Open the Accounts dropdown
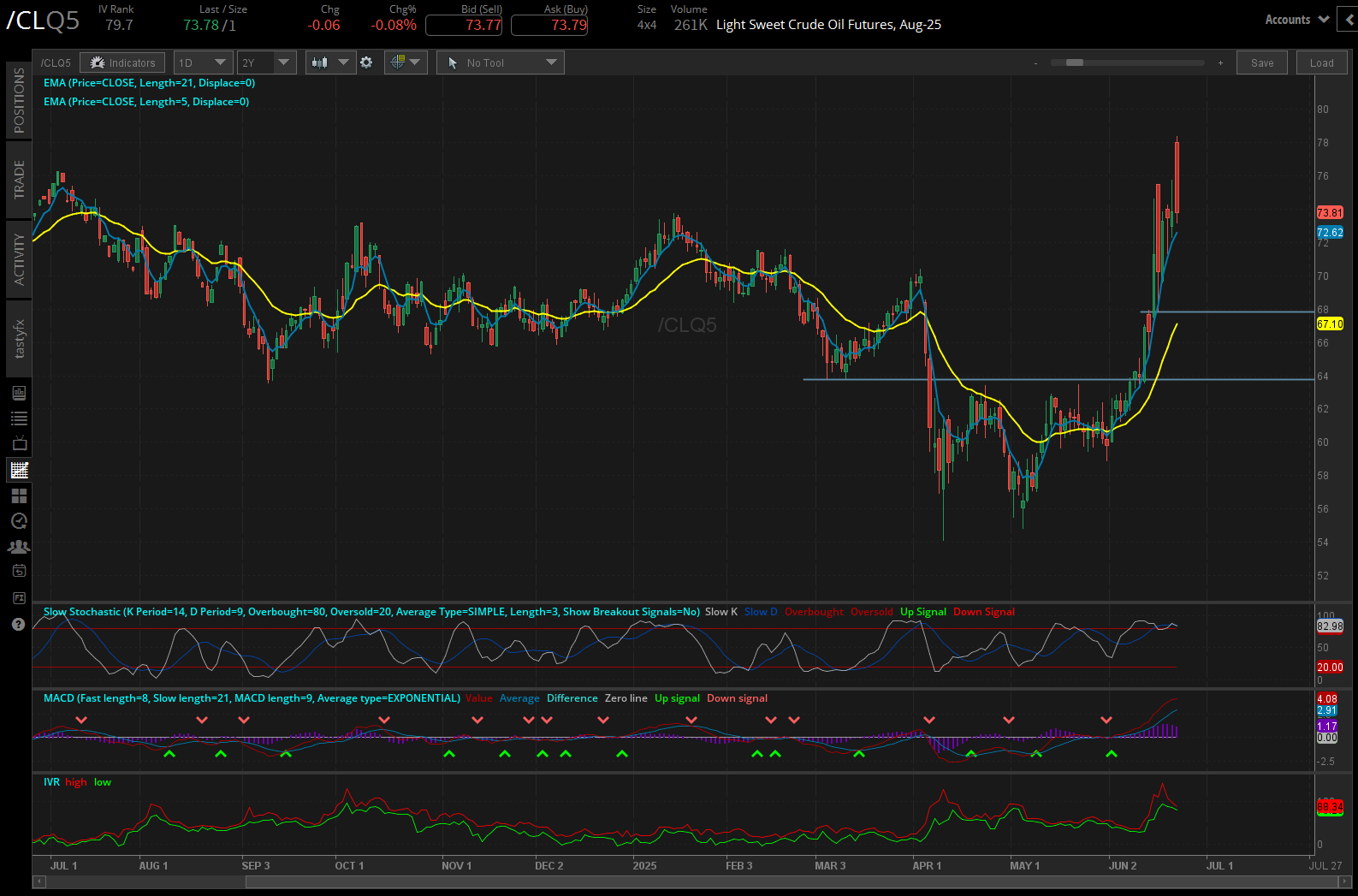Image resolution: width=1358 pixels, height=896 pixels. [1296, 20]
